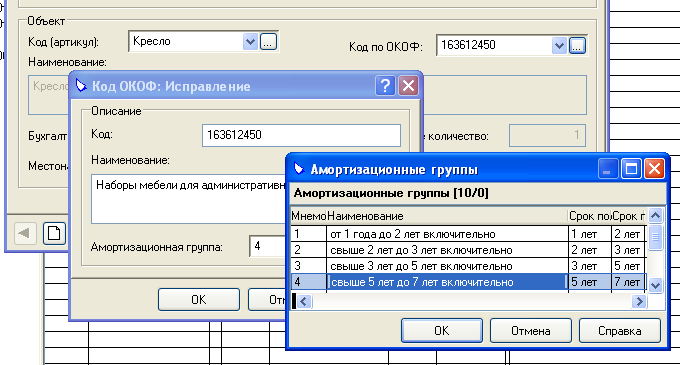Click the Амортизационная группа field showing 4

click(268, 246)
